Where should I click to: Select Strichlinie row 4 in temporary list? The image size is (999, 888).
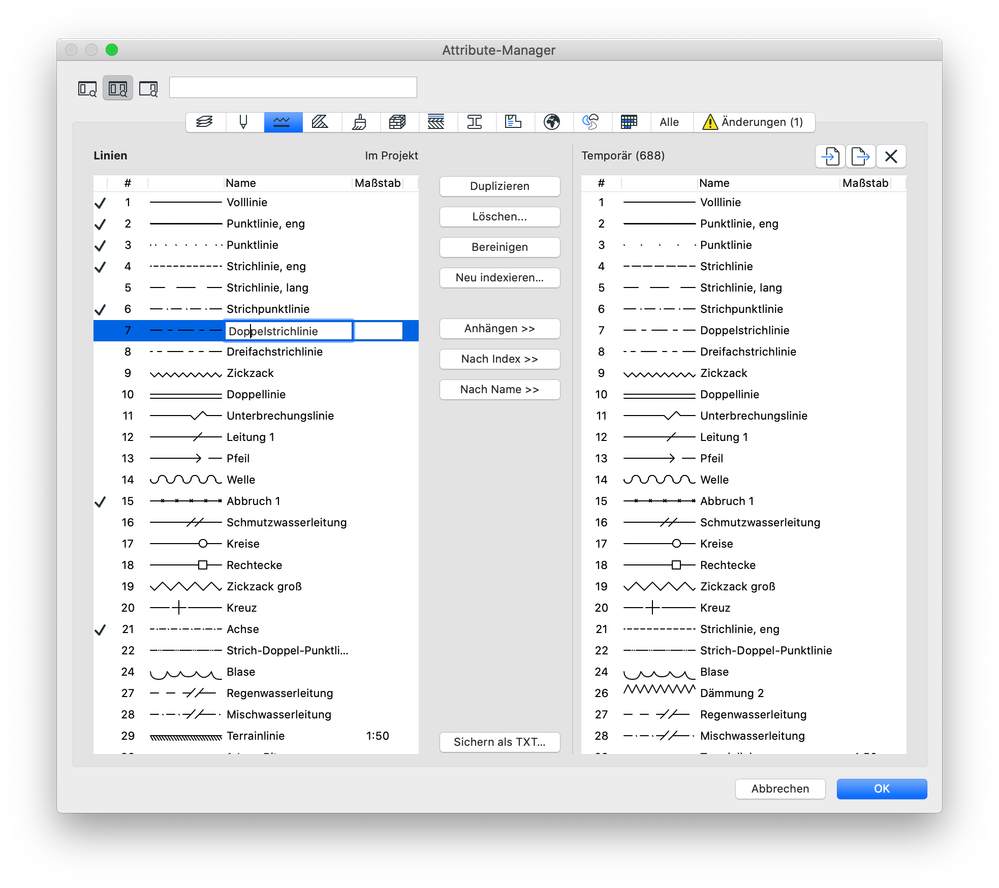744,266
